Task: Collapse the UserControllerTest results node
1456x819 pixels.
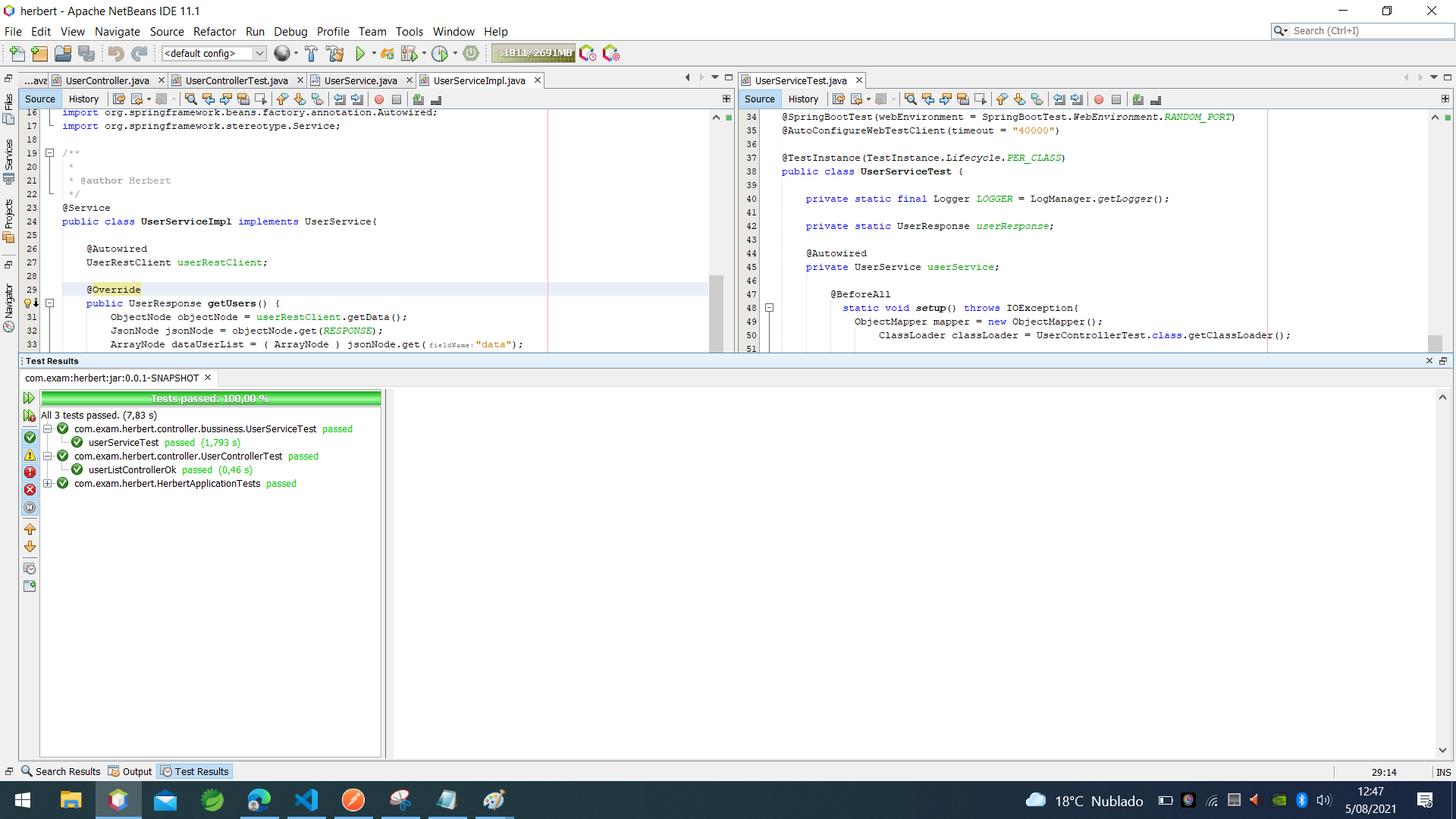Action: [x=48, y=456]
